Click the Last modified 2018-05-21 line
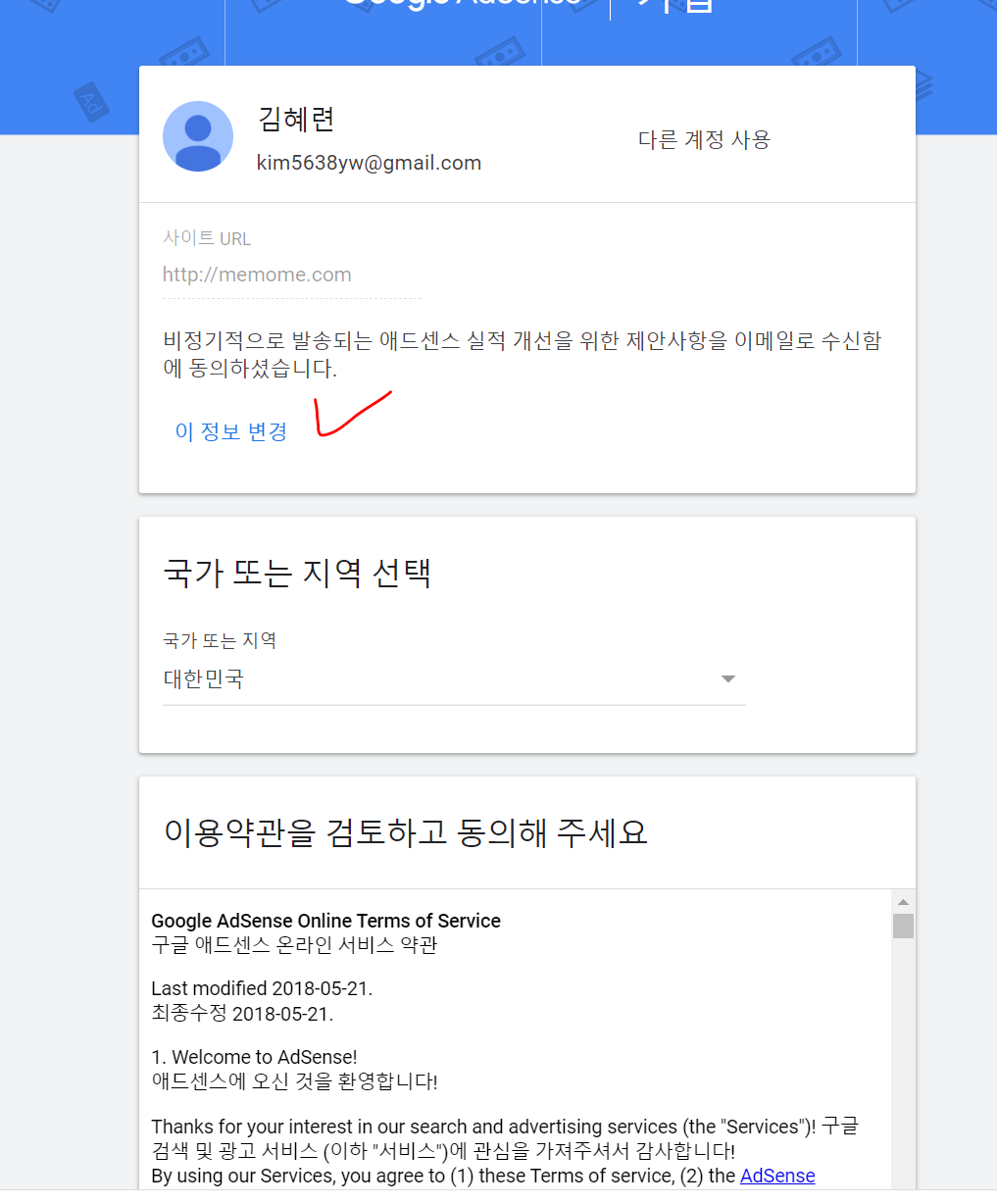 pyautogui.click(x=262, y=988)
